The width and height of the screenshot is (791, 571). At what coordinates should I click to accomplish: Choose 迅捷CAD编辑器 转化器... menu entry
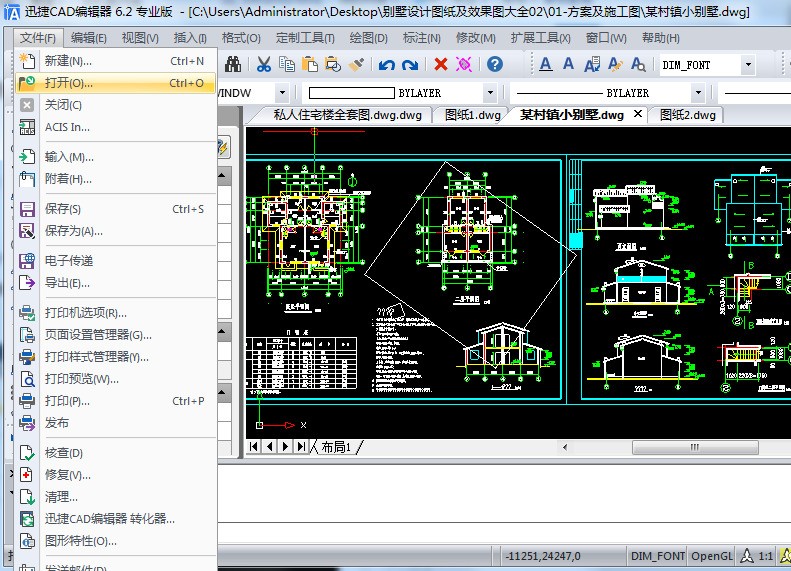point(116,519)
